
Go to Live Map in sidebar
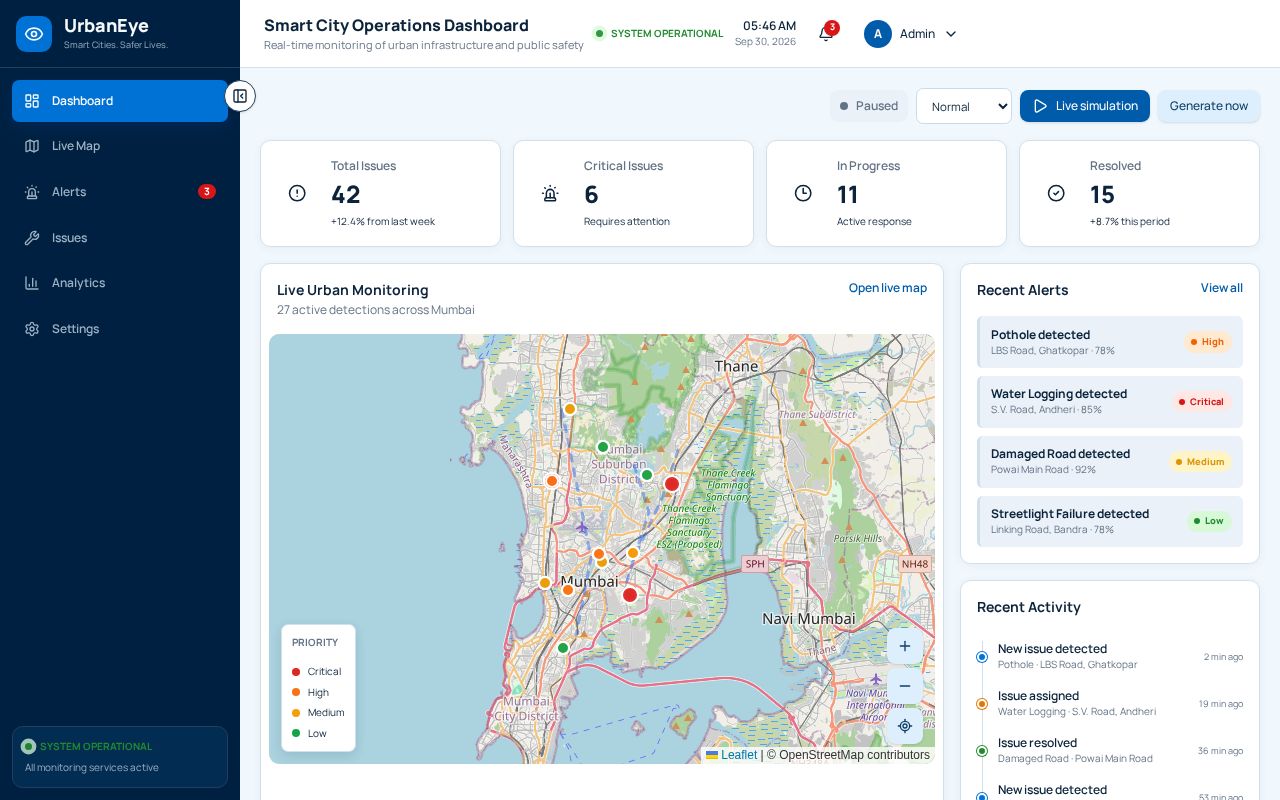[120, 146]
